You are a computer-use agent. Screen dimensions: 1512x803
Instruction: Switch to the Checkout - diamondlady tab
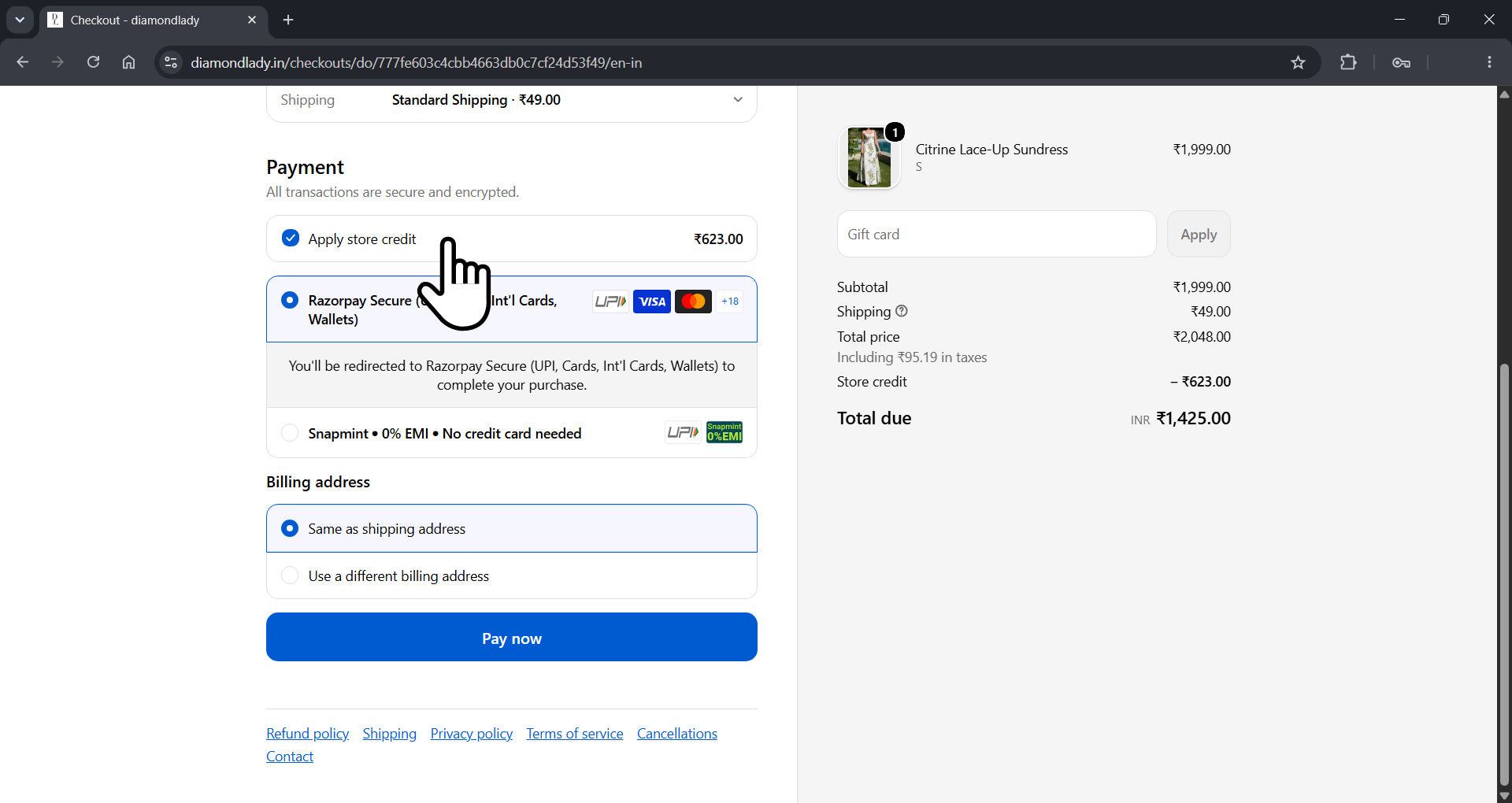154,20
